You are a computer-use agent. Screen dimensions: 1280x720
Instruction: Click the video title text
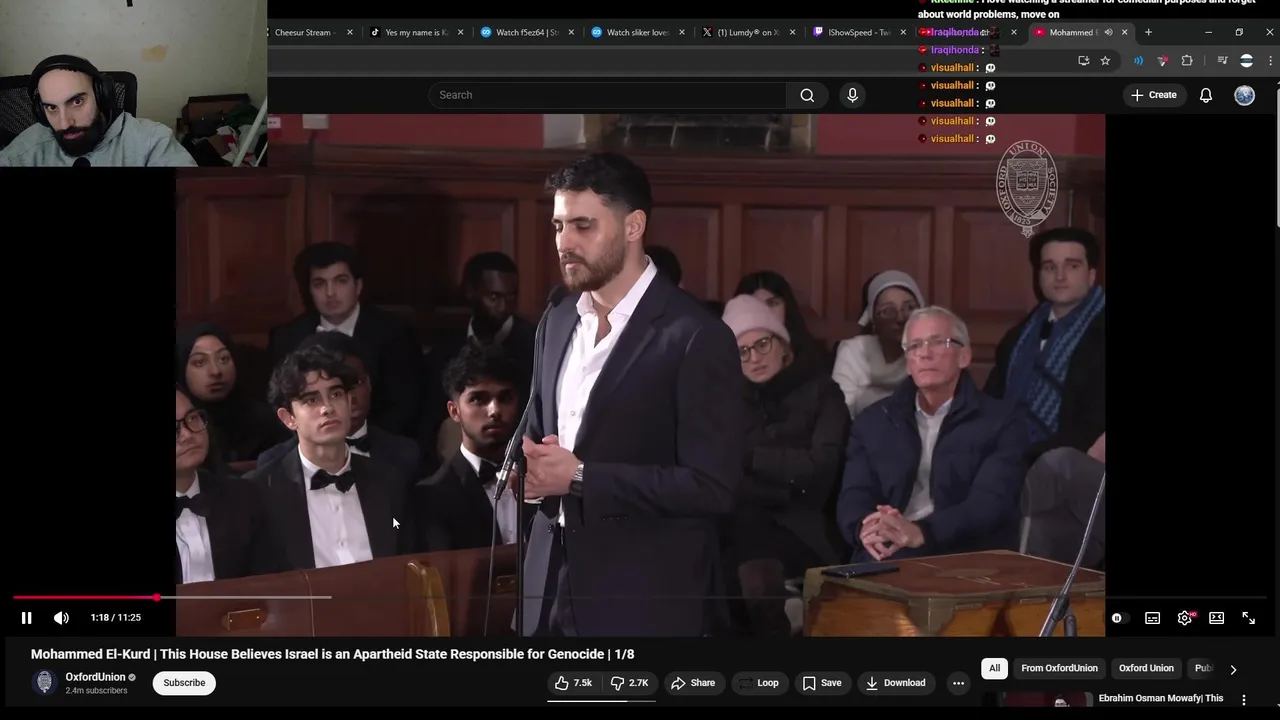332,654
